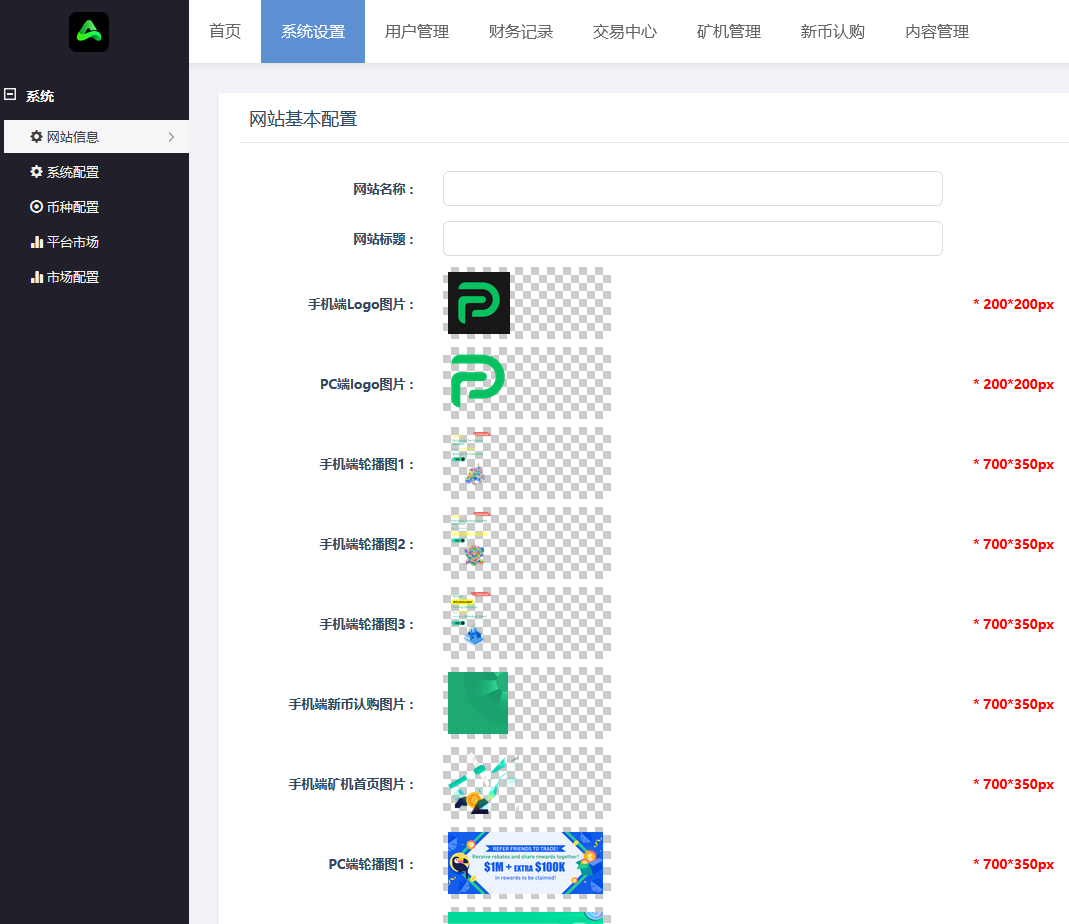Open the 平台市场 chart icon
Viewport: 1069px width, 924px height.
[x=35, y=241]
